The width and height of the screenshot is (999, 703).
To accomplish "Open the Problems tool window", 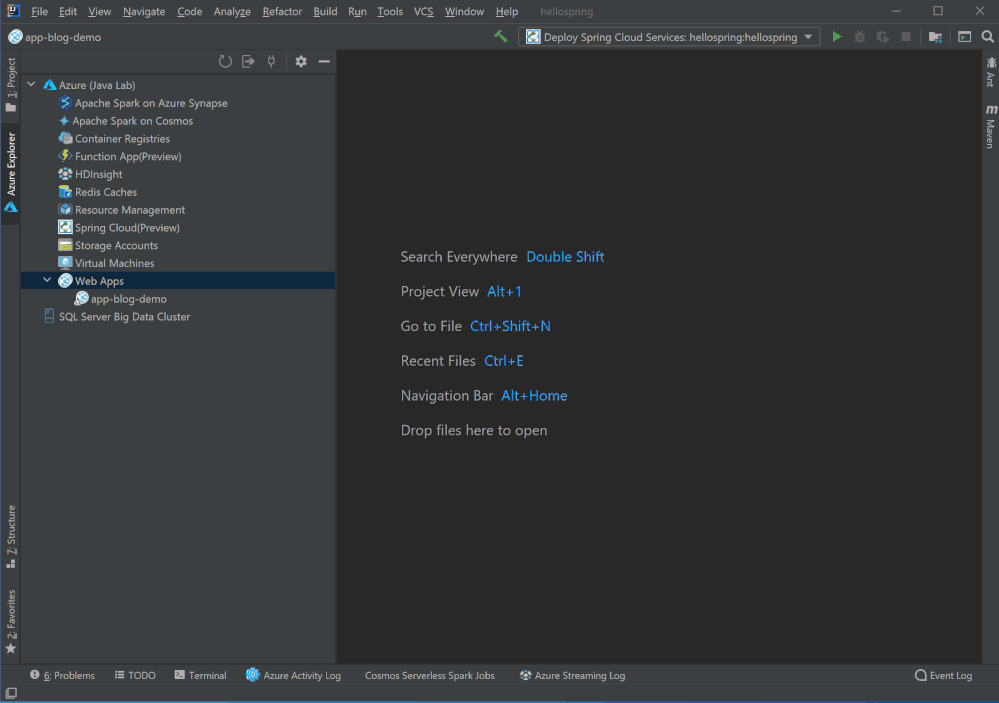I will click(x=62, y=676).
